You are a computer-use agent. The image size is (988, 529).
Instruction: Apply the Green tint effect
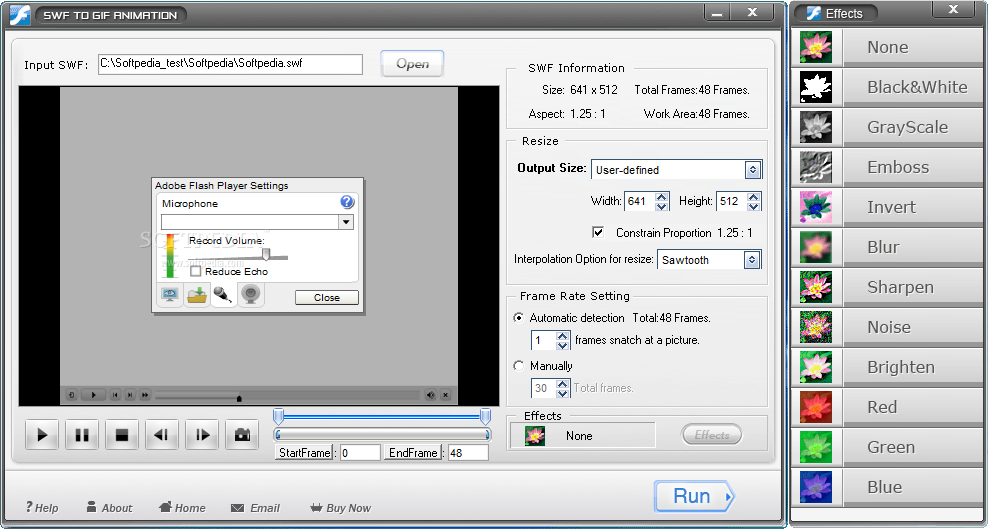[887, 447]
